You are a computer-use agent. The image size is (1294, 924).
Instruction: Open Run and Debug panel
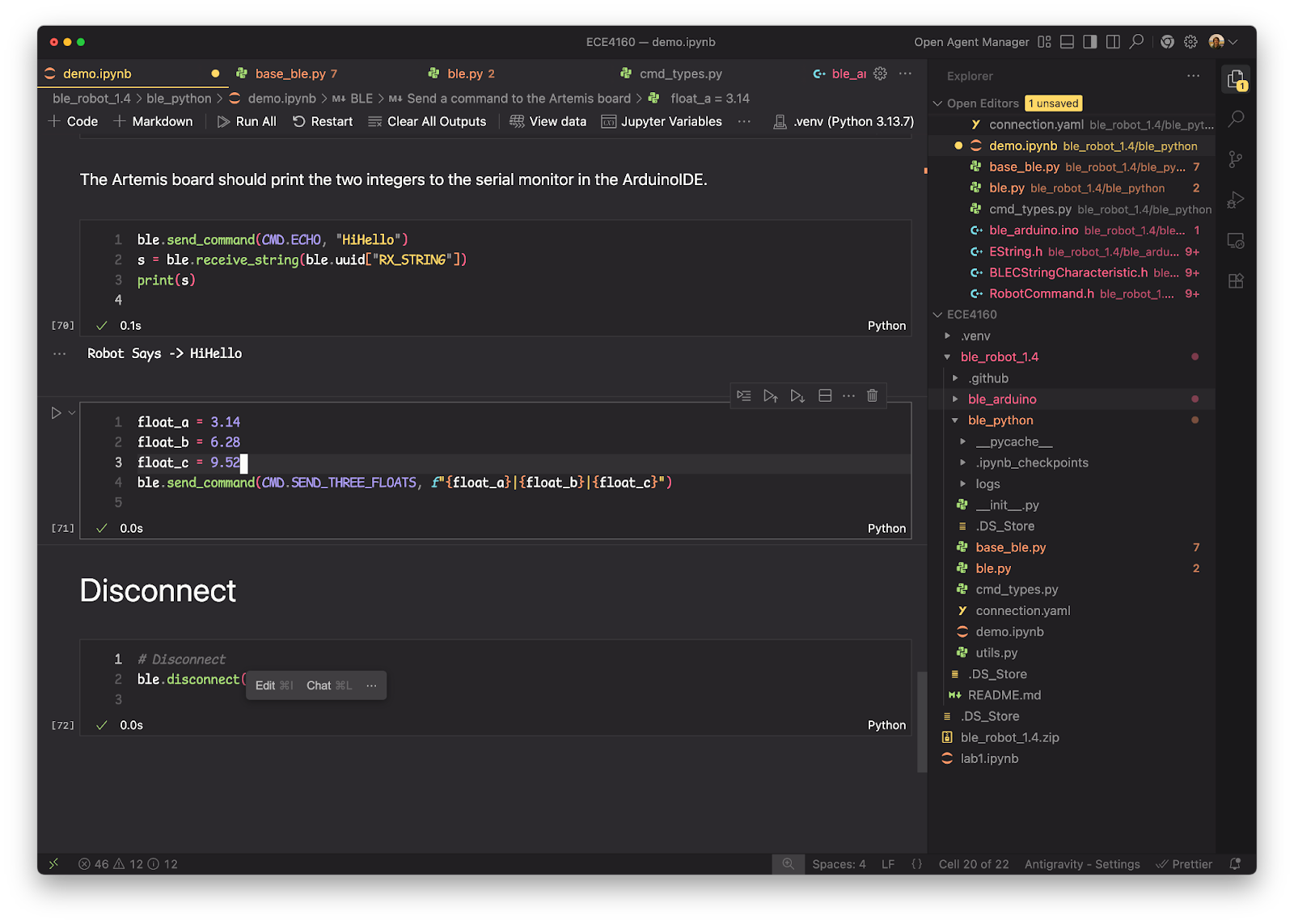click(1235, 199)
